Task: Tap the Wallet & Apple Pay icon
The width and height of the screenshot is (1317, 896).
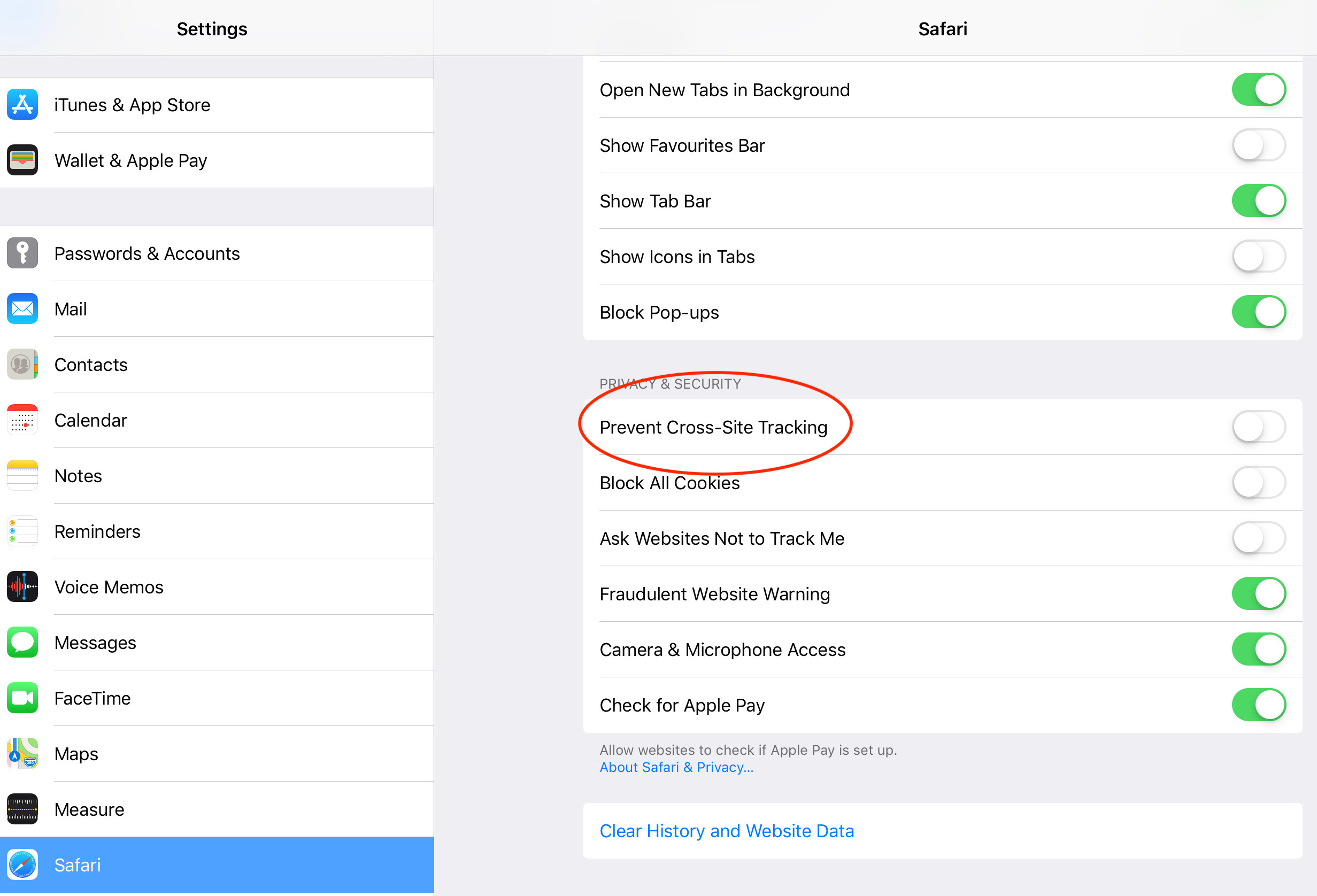Action: 22,160
